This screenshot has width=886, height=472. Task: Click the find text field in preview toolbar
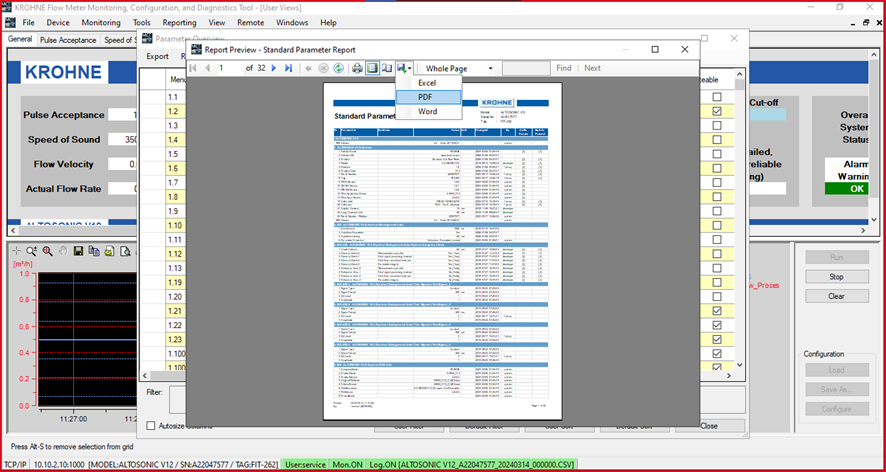click(x=525, y=68)
